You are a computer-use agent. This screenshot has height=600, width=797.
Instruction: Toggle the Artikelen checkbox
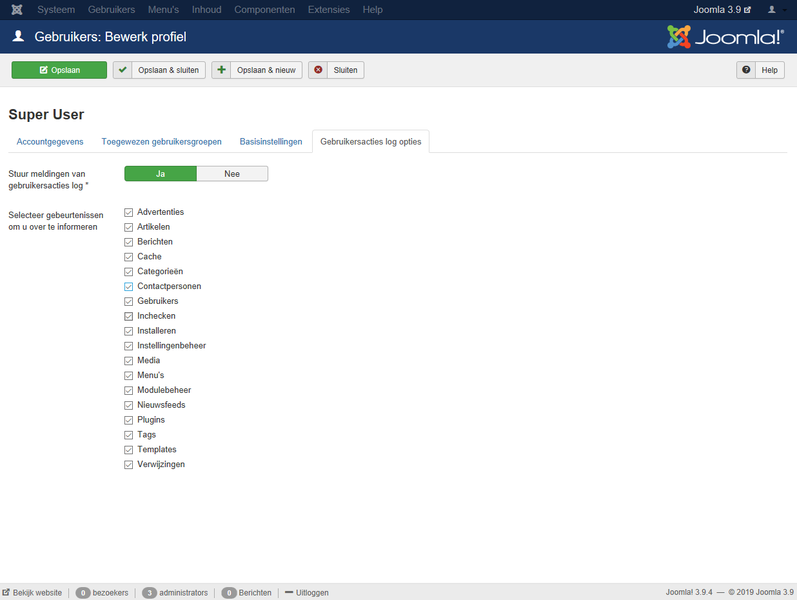click(129, 227)
